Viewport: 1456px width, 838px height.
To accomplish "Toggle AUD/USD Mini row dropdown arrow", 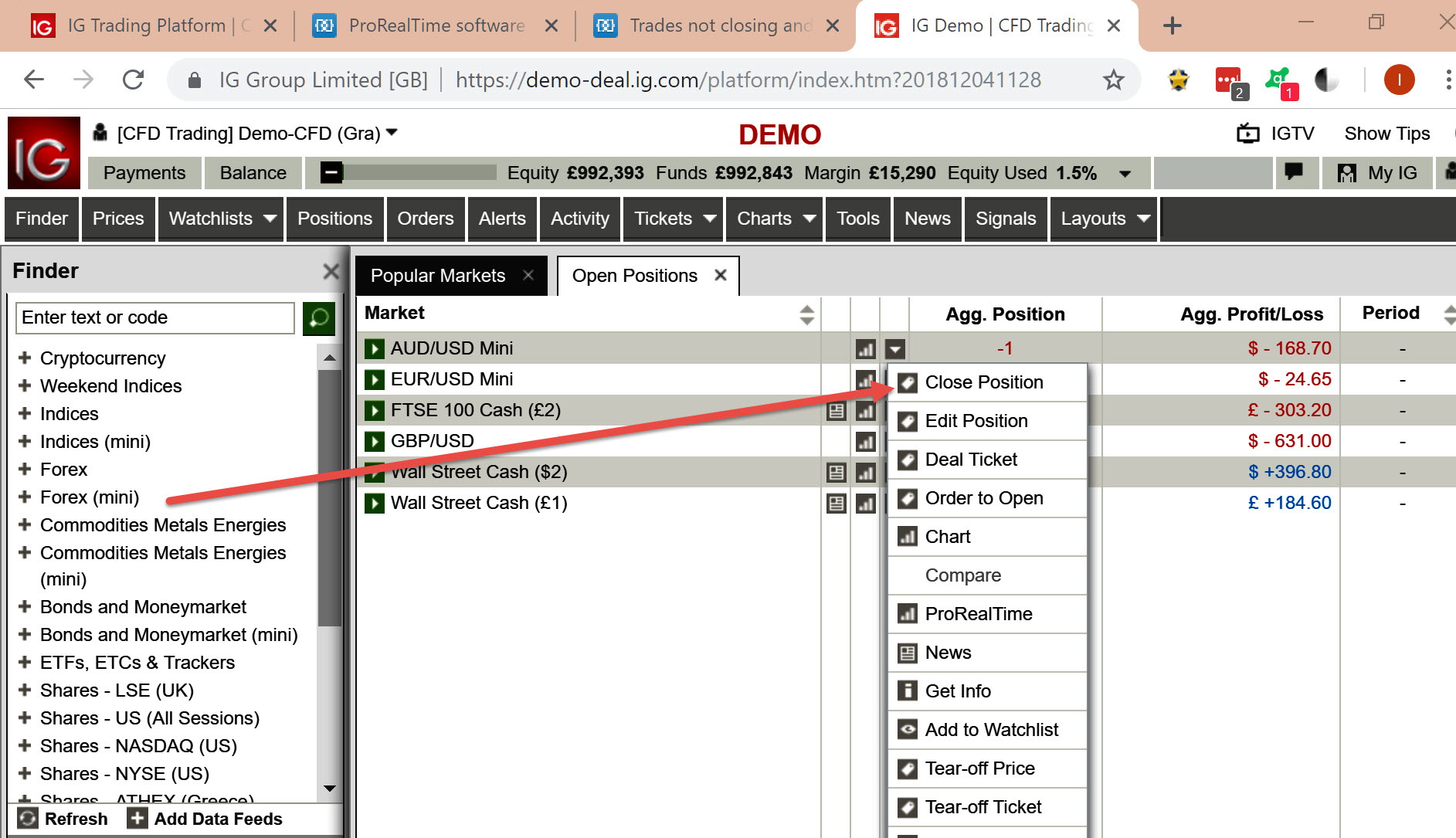I will 894,349.
